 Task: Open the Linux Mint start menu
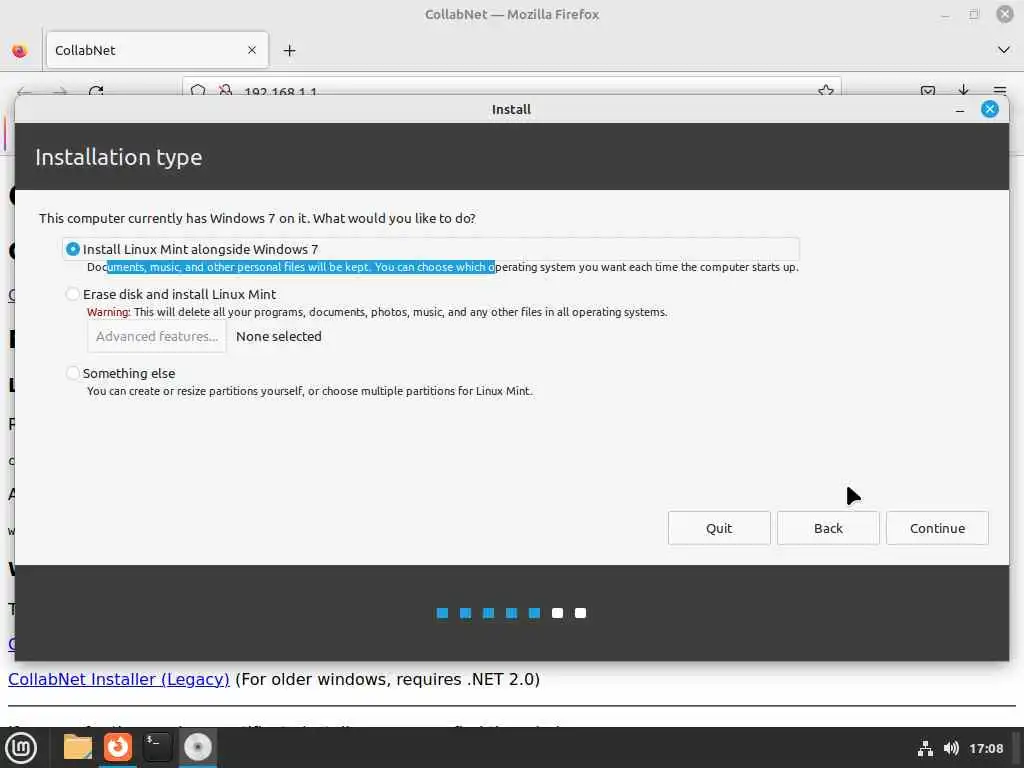(x=21, y=748)
